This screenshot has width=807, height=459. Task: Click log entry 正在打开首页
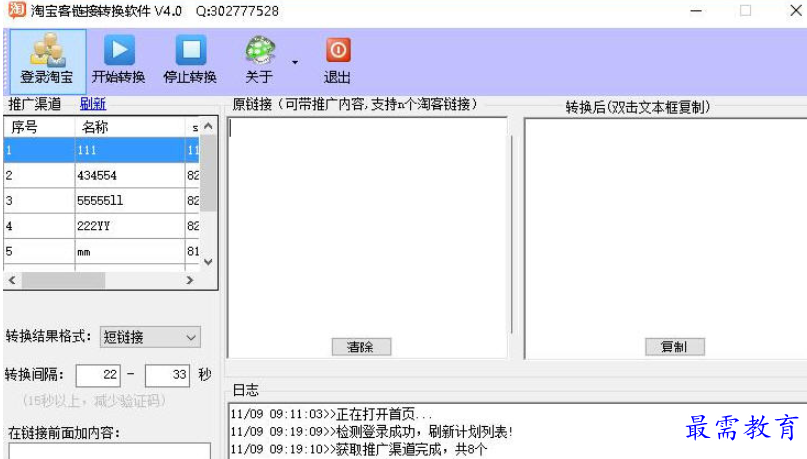tap(331, 414)
